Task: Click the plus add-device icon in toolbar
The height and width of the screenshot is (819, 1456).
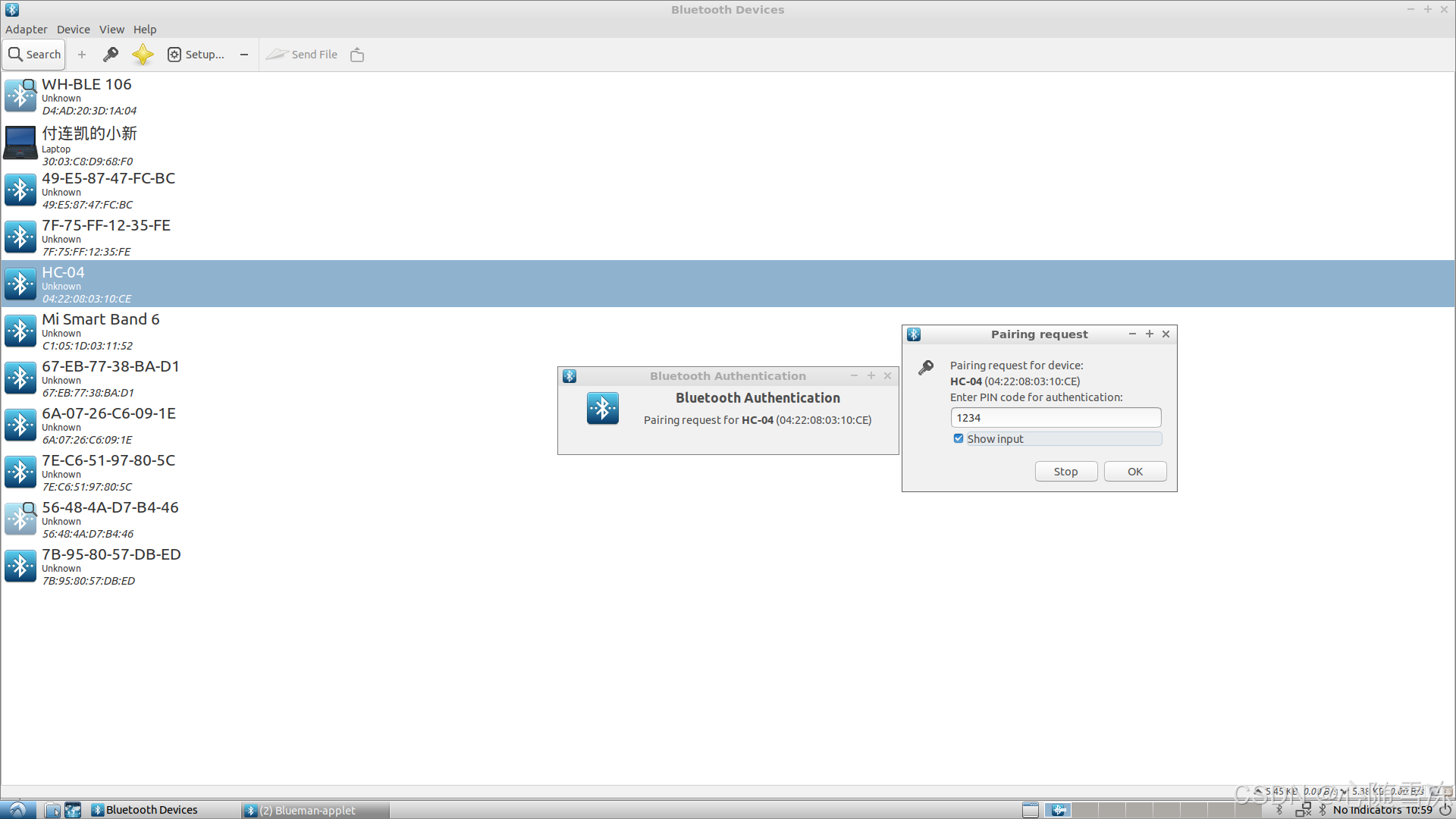Action: 82,55
